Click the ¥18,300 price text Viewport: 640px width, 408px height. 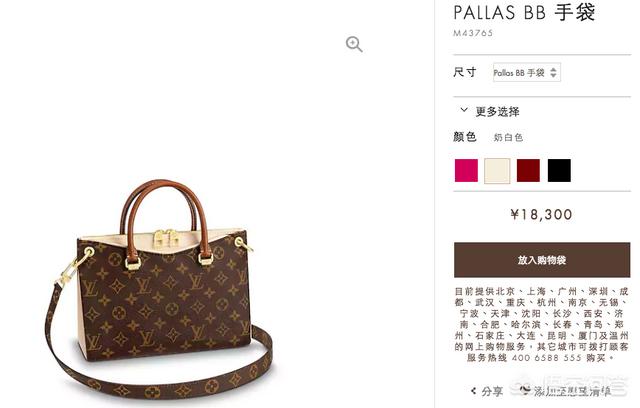(x=541, y=215)
